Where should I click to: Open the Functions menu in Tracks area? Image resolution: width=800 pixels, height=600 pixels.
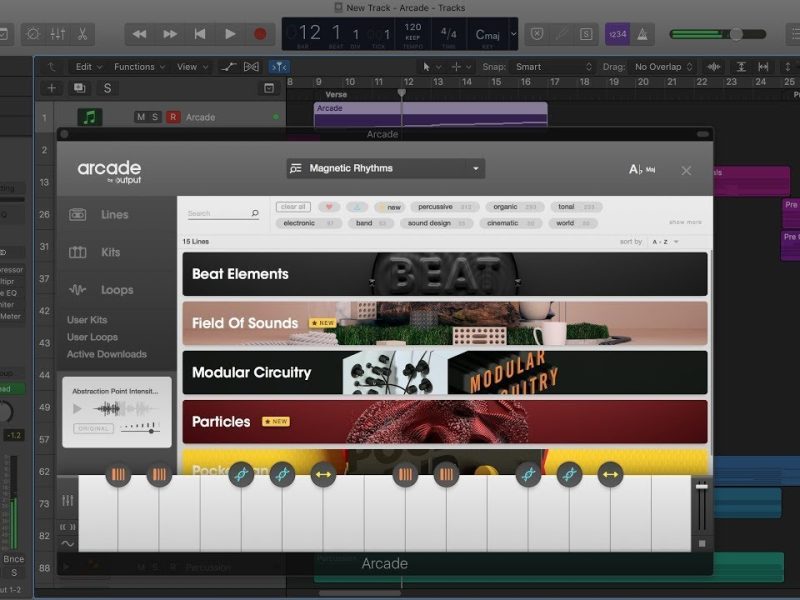click(x=139, y=67)
